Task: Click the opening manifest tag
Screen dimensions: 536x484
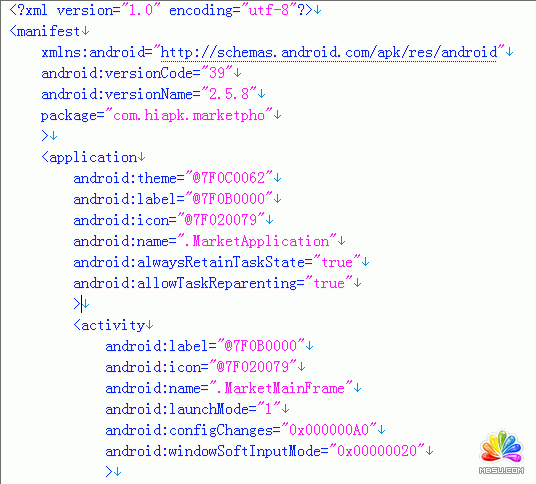Action: tap(45, 31)
